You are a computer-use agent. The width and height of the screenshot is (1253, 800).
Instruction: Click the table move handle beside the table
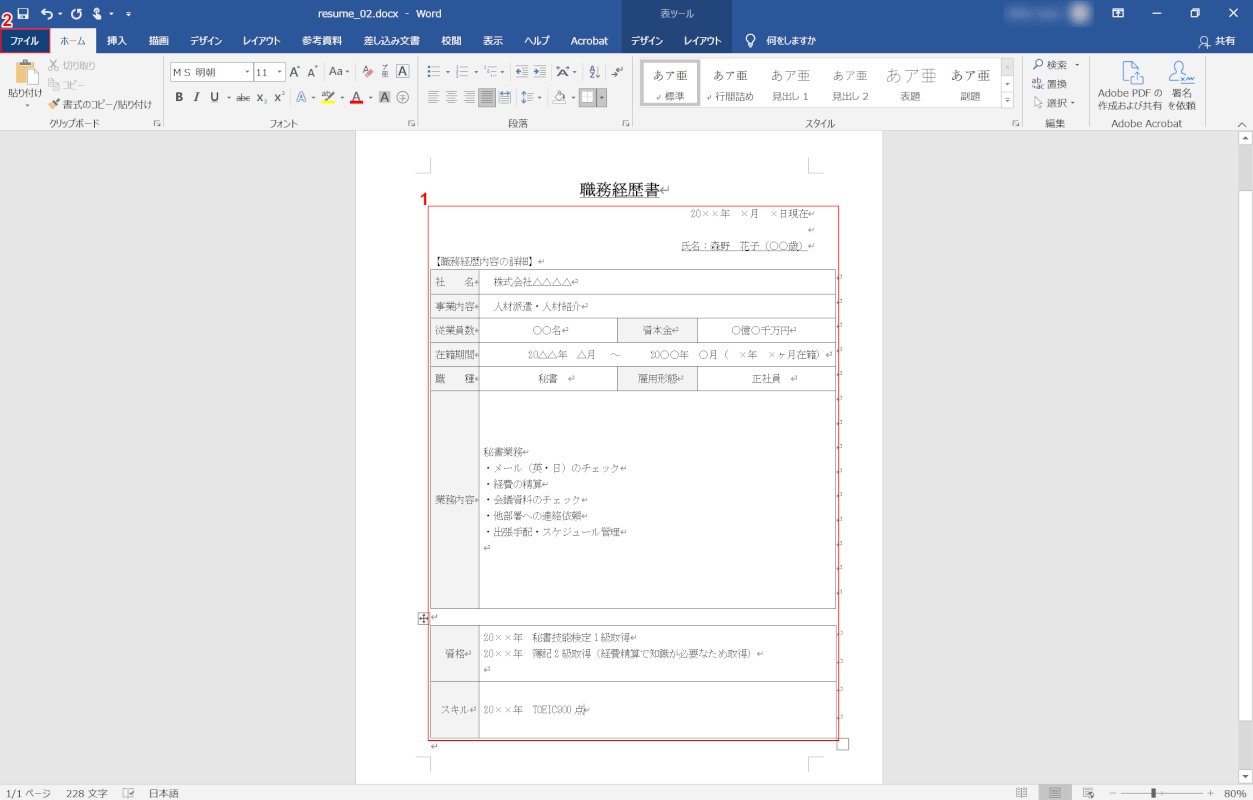click(x=423, y=619)
